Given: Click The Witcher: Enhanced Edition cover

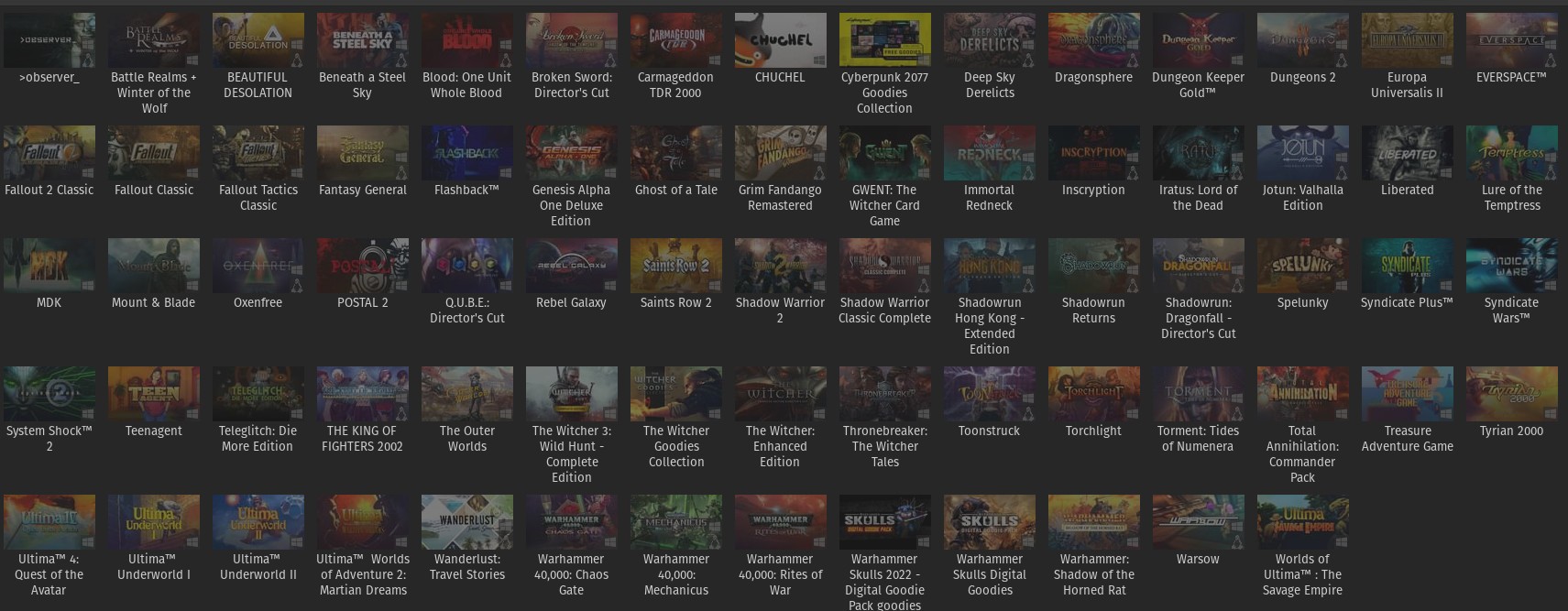Looking at the screenshot, I should coord(781,394).
